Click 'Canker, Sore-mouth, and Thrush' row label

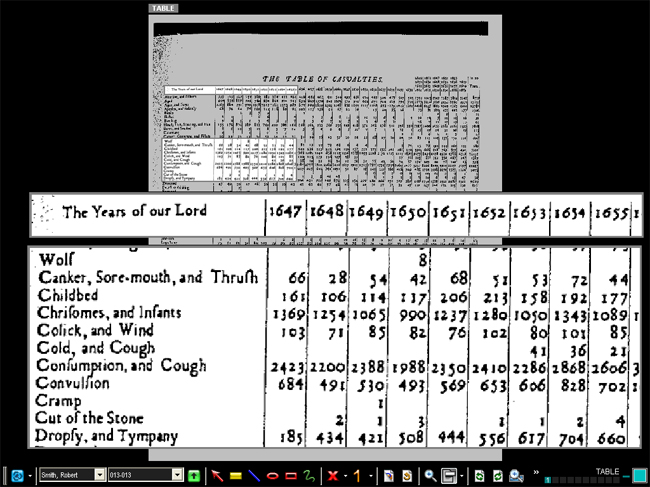point(148,277)
